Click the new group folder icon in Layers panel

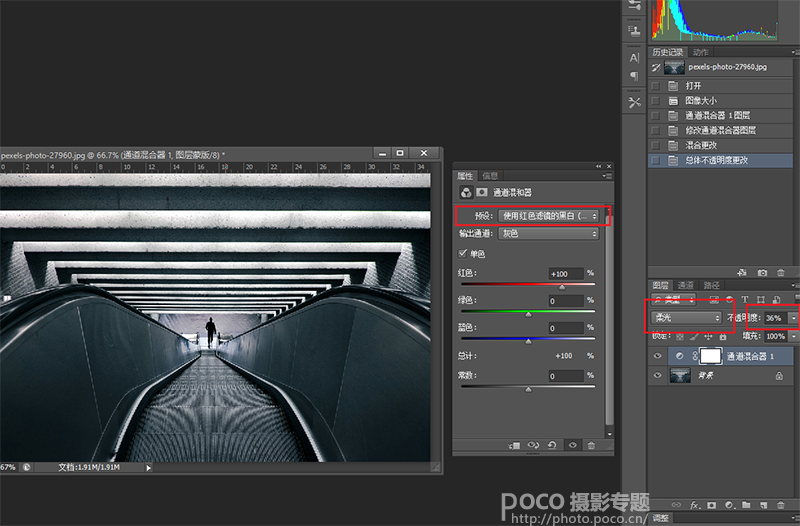(x=748, y=504)
